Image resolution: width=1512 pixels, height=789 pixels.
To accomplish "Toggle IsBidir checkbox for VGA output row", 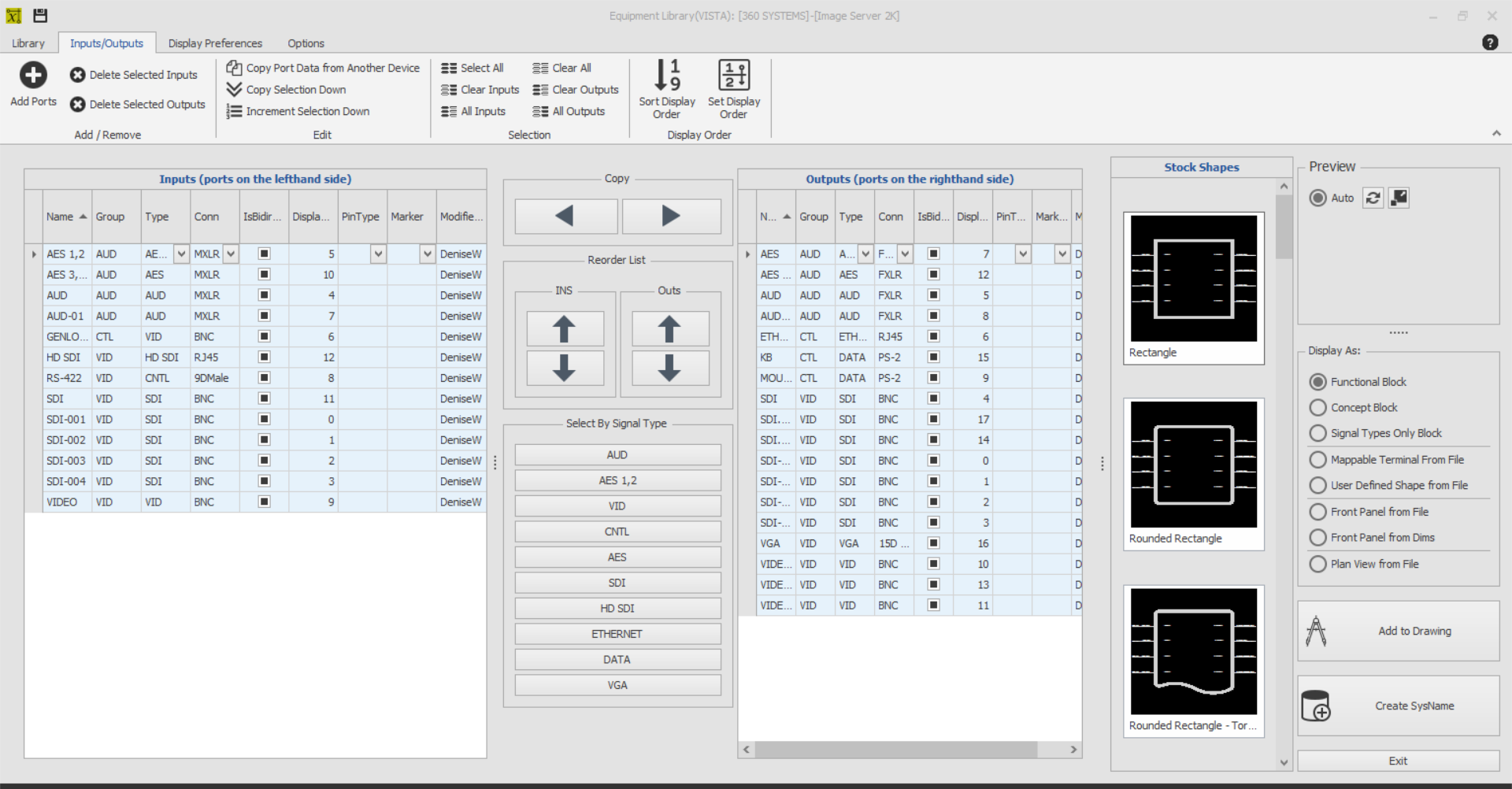I will pyautogui.click(x=933, y=543).
